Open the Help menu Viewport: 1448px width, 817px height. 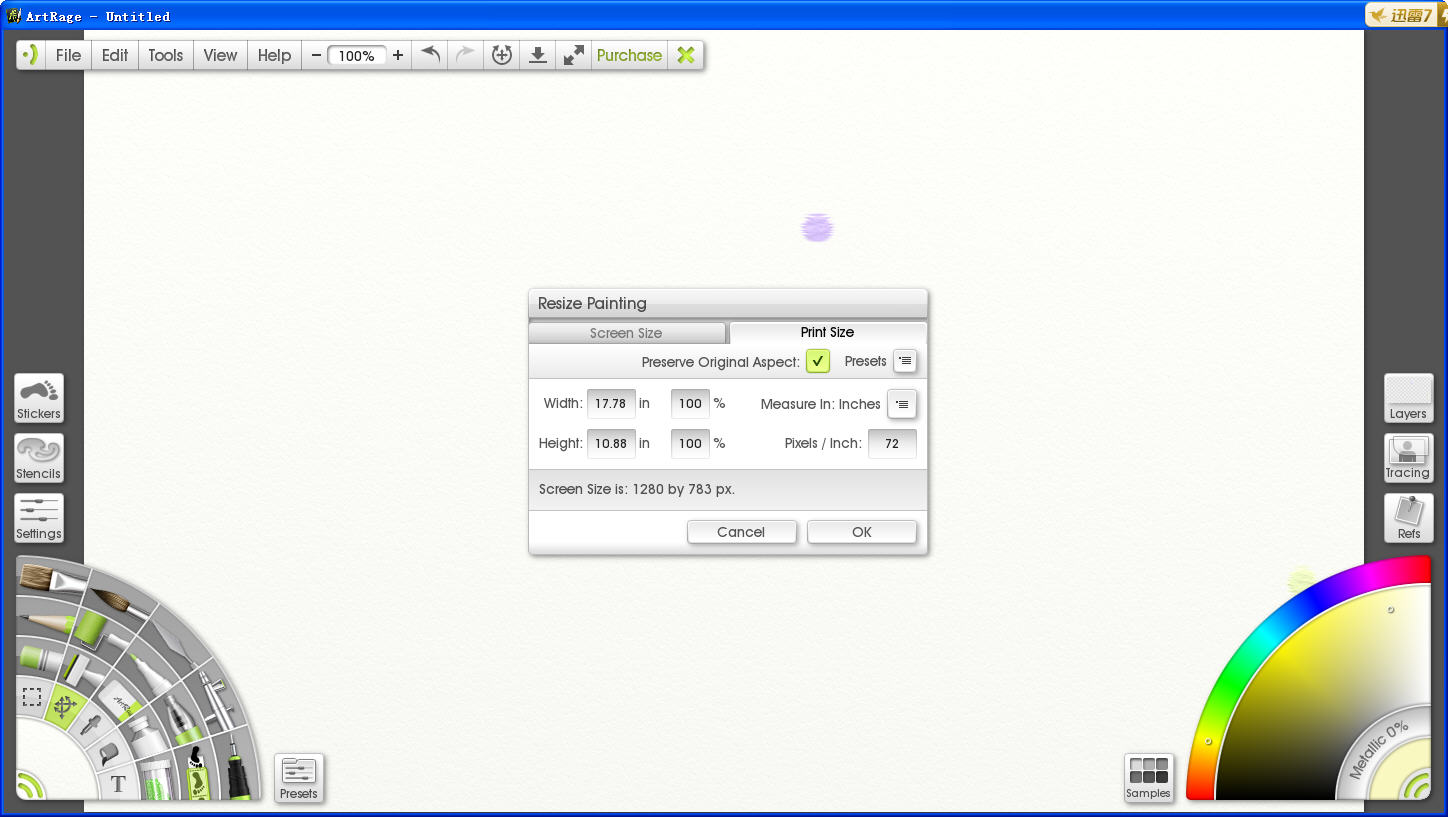[x=274, y=55]
